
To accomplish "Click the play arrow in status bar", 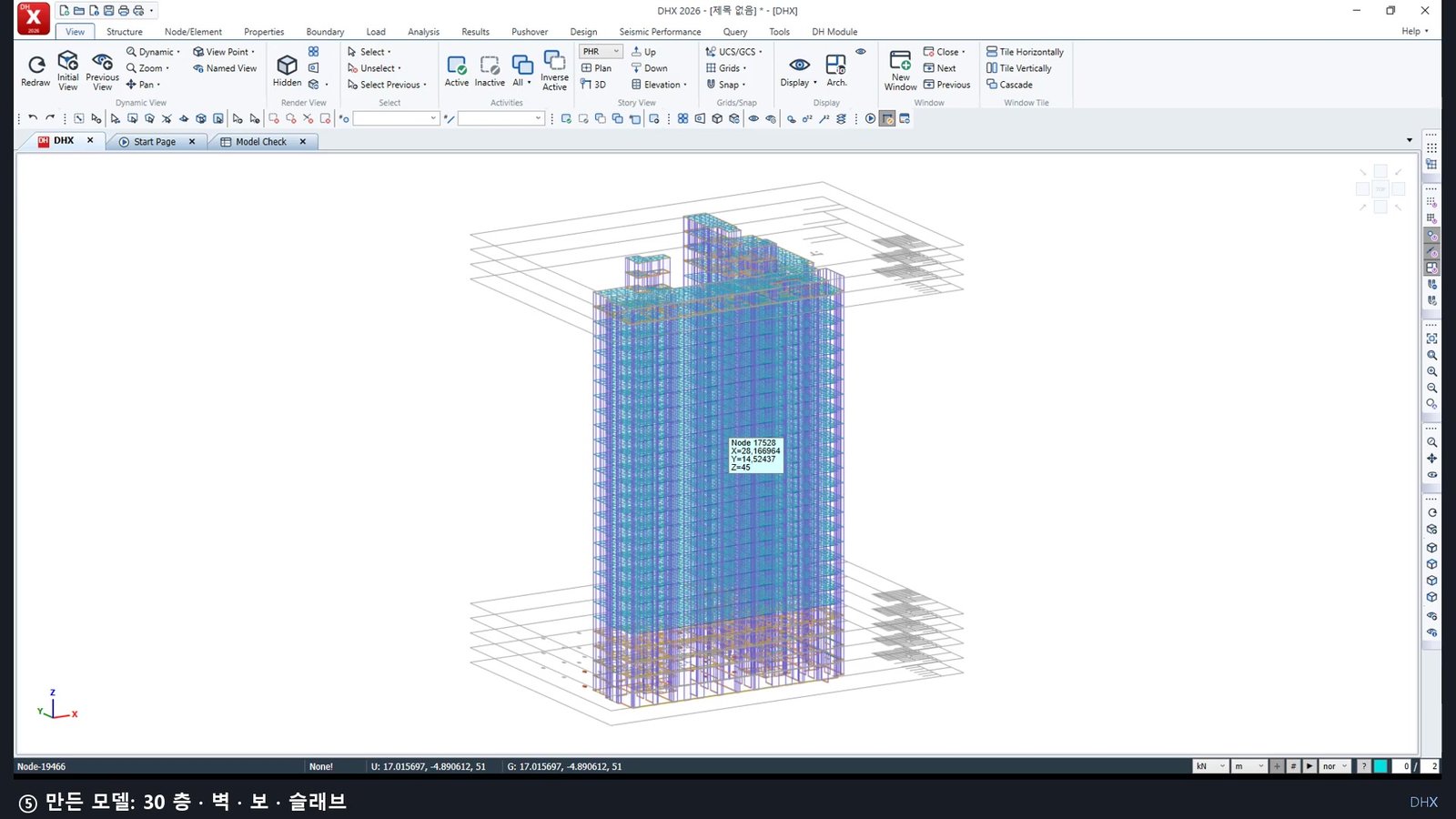I will pyautogui.click(x=1309, y=766).
